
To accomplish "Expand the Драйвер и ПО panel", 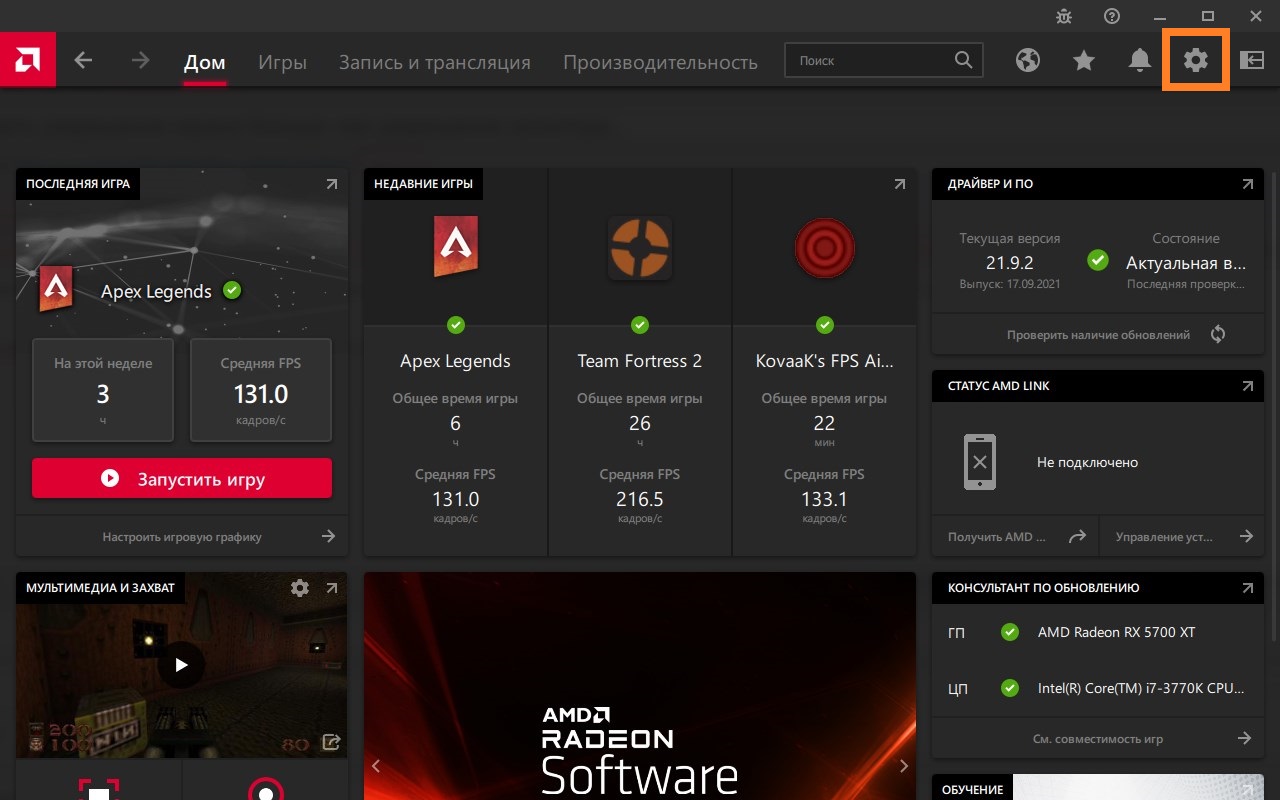I will pyautogui.click(x=1247, y=184).
